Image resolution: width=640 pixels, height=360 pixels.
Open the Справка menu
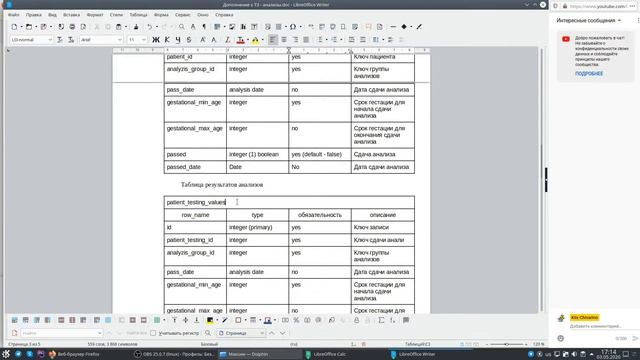click(224, 15)
